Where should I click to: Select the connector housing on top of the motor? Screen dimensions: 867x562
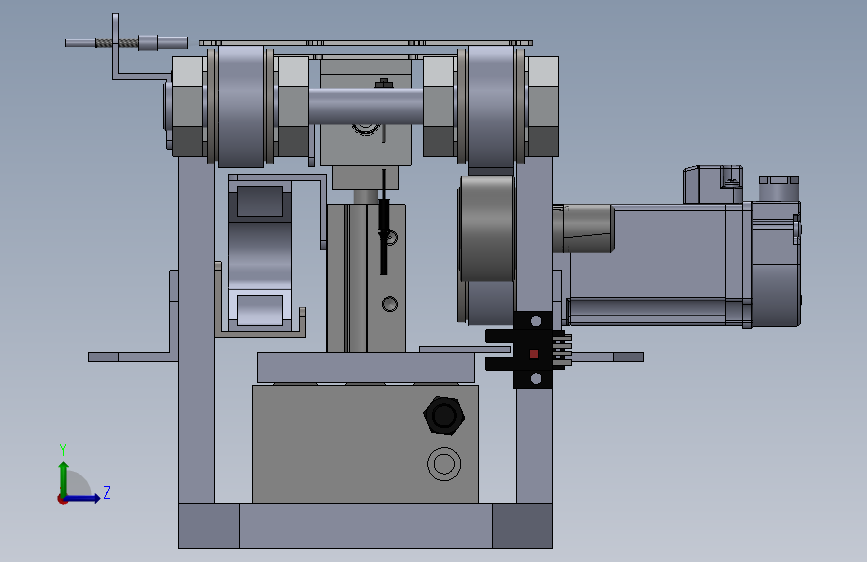(713, 185)
